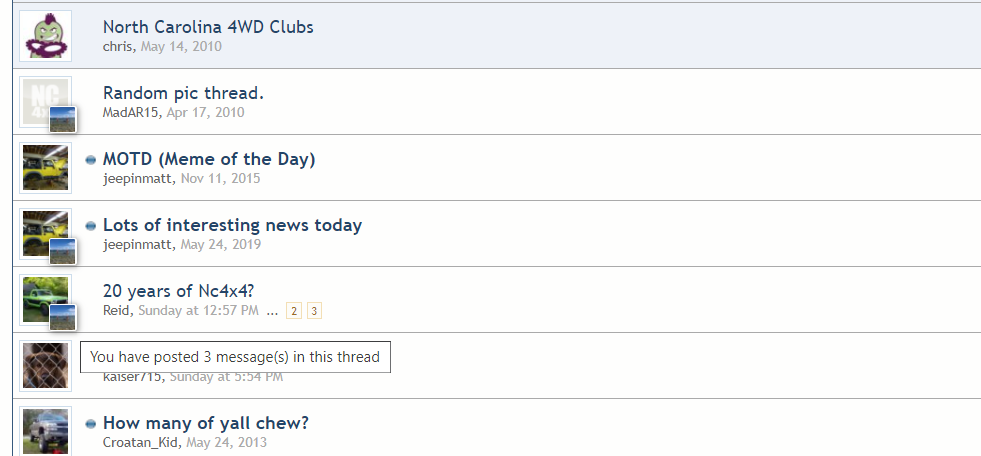Click small overlay avatar on 20 years of Nc4x4 thread
The width and height of the screenshot is (981, 456).
[x=63, y=317]
